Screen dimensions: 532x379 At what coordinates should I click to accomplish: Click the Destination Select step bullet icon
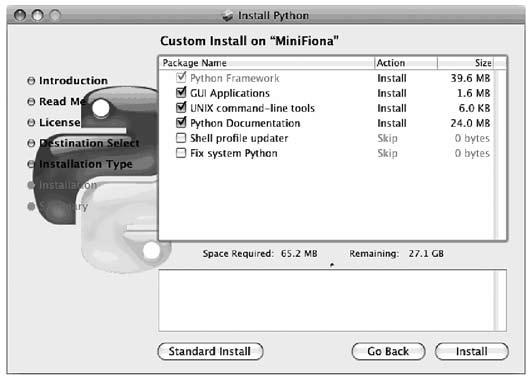[x=31, y=143]
